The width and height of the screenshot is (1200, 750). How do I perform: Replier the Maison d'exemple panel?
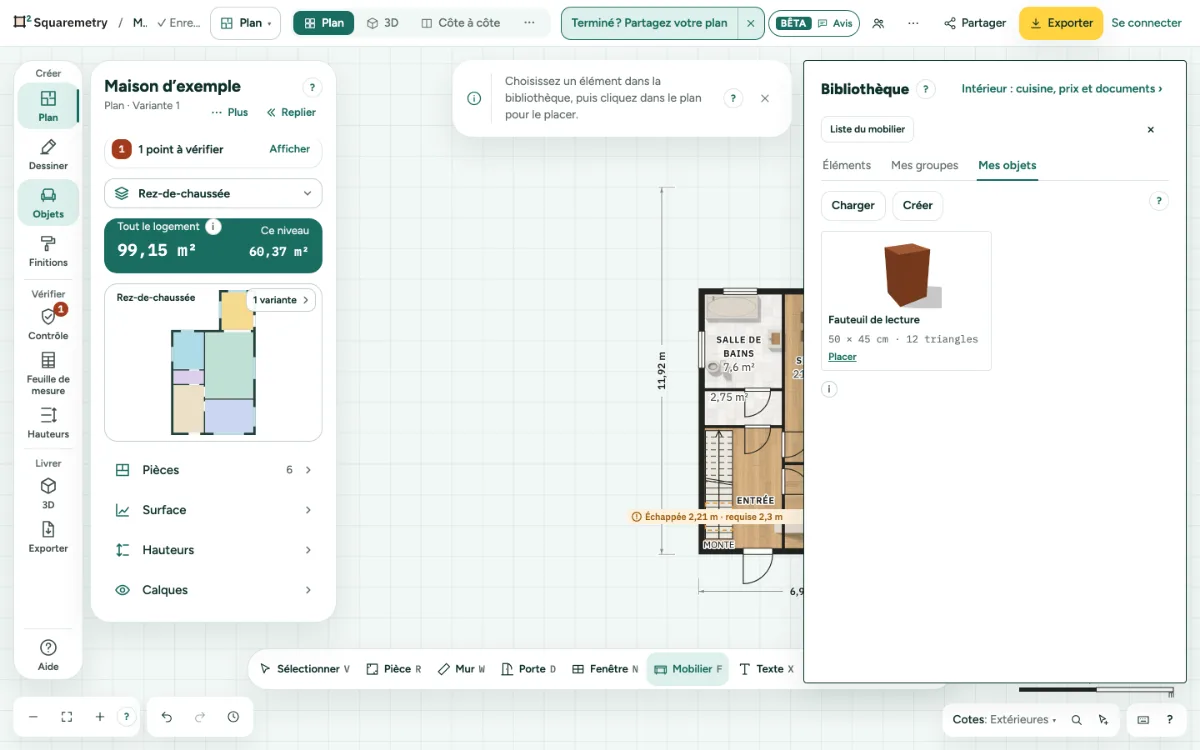(291, 112)
